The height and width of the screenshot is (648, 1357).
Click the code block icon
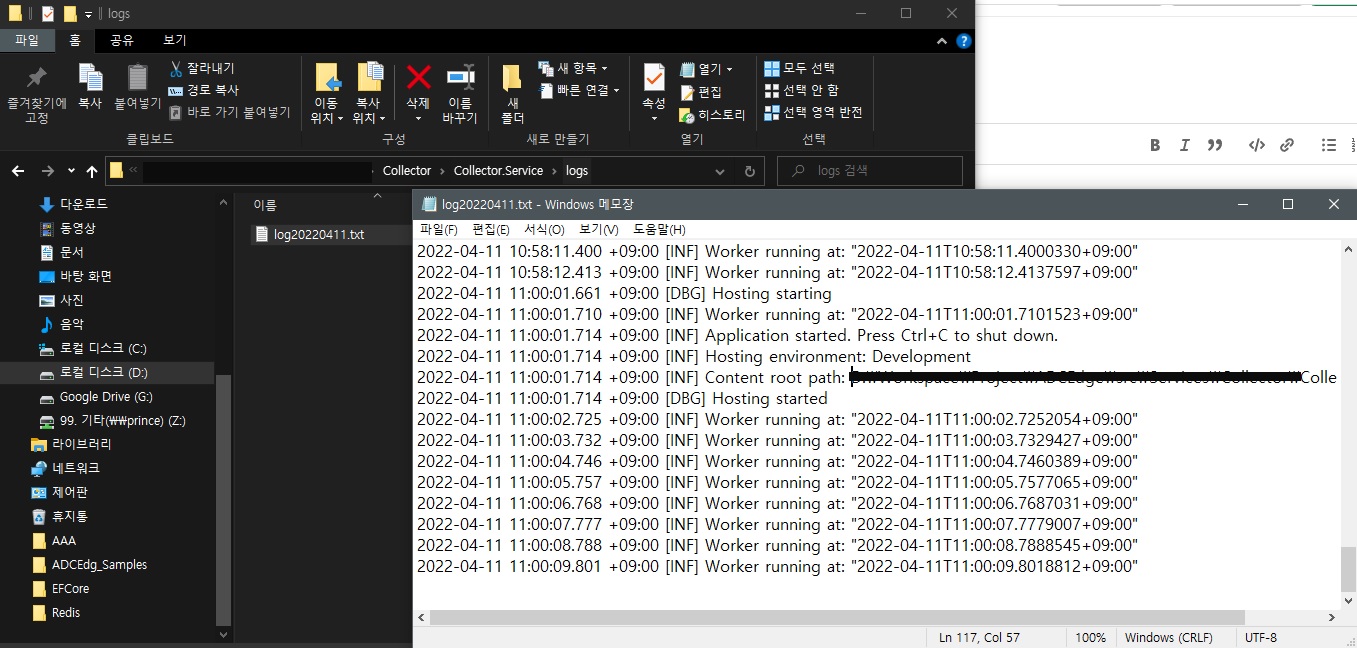1256,145
